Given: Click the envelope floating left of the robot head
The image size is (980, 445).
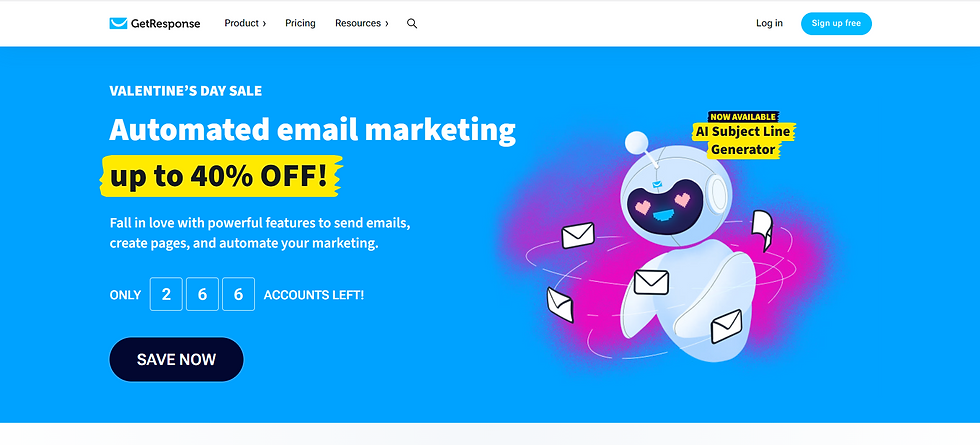Looking at the screenshot, I should tap(578, 236).
